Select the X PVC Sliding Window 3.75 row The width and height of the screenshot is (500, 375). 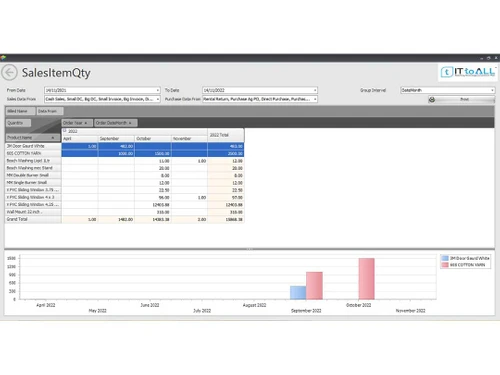tap(33, 190)
